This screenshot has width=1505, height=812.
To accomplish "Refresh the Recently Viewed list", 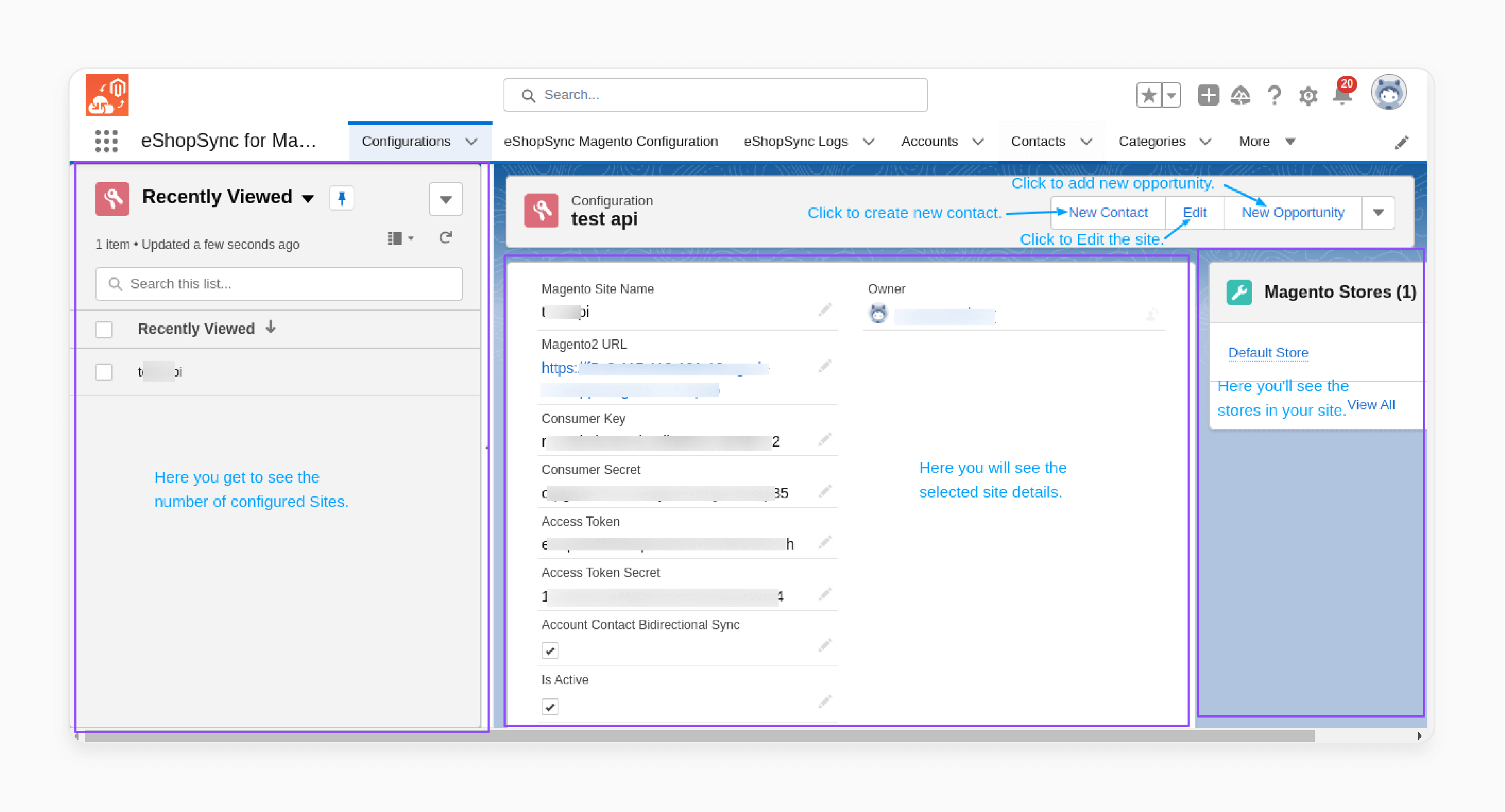I will pyautogui.click(x=446, y=238).
